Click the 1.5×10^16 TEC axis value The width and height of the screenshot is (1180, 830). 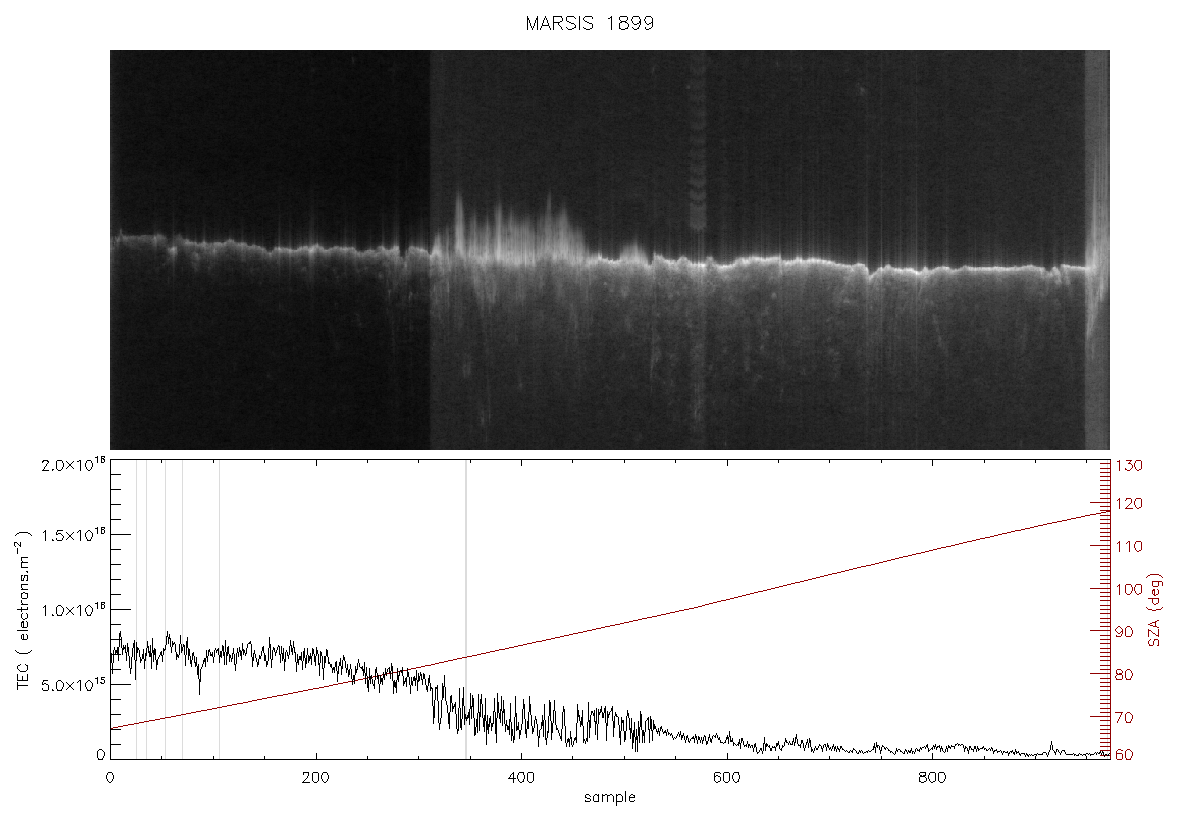[x=73, y=535]
